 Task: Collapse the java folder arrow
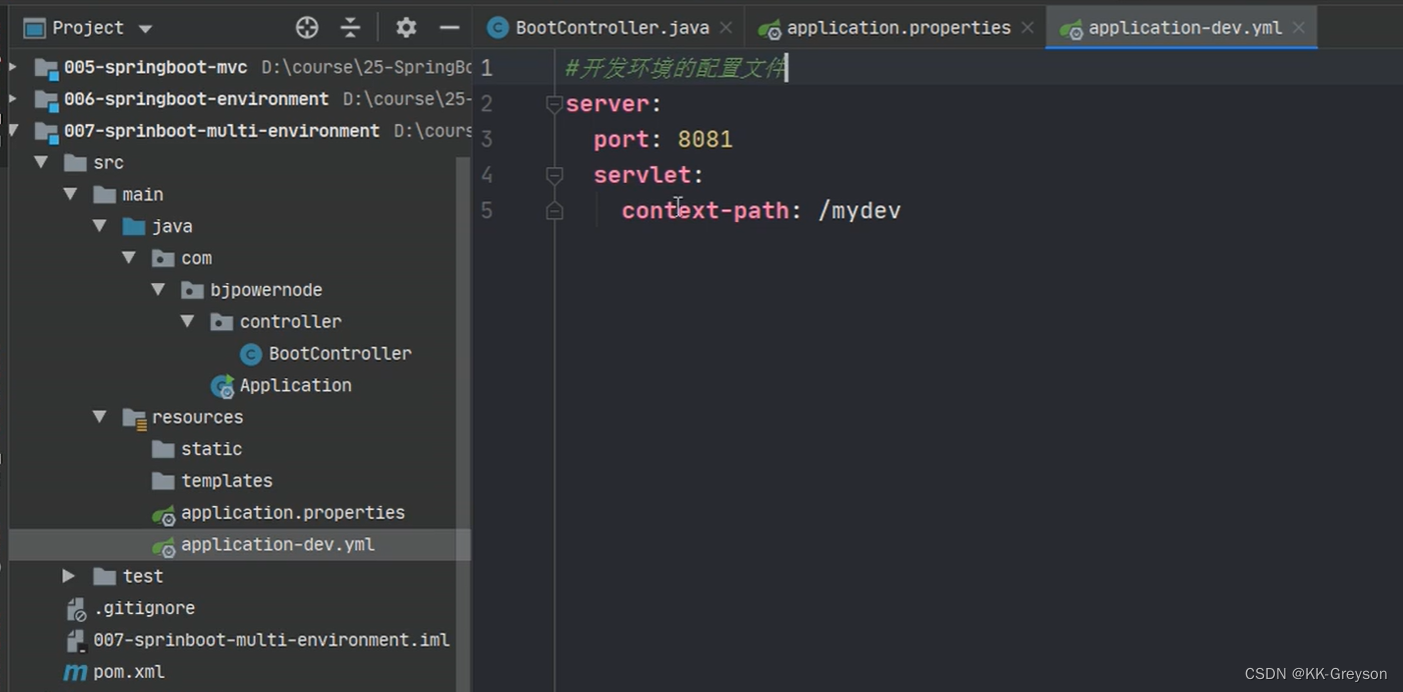(x=99, y=226)
